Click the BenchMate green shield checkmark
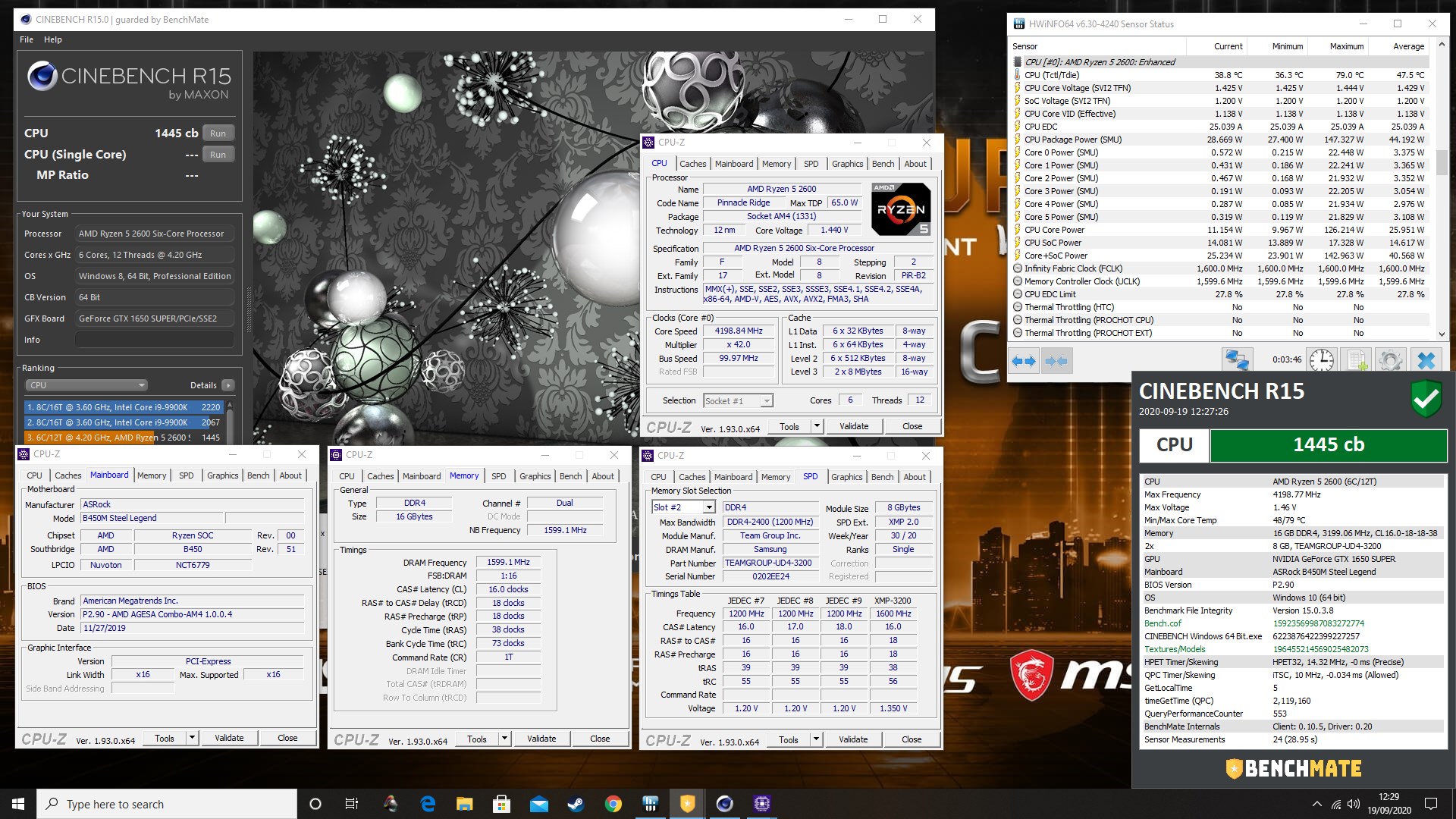The height and width of the screenshot is (819, 1456). [x=1426, y=399]
